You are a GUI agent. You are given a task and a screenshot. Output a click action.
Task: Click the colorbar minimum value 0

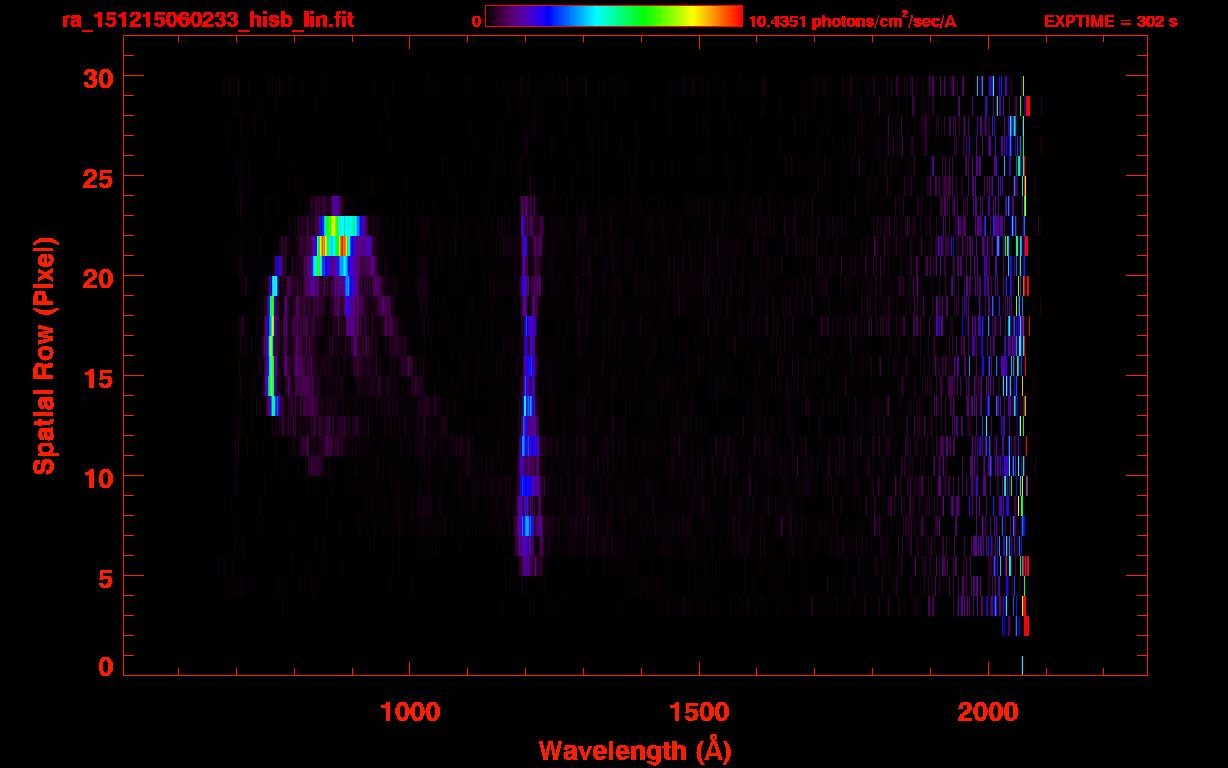click(x=476, y=21)
